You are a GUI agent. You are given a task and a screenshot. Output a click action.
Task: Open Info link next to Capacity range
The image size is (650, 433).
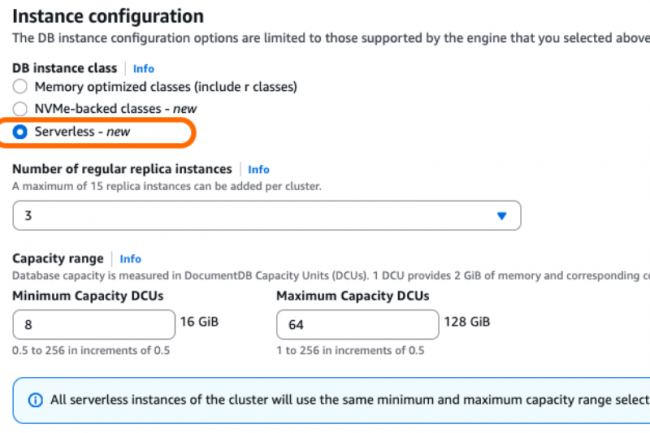click(131, 259)
